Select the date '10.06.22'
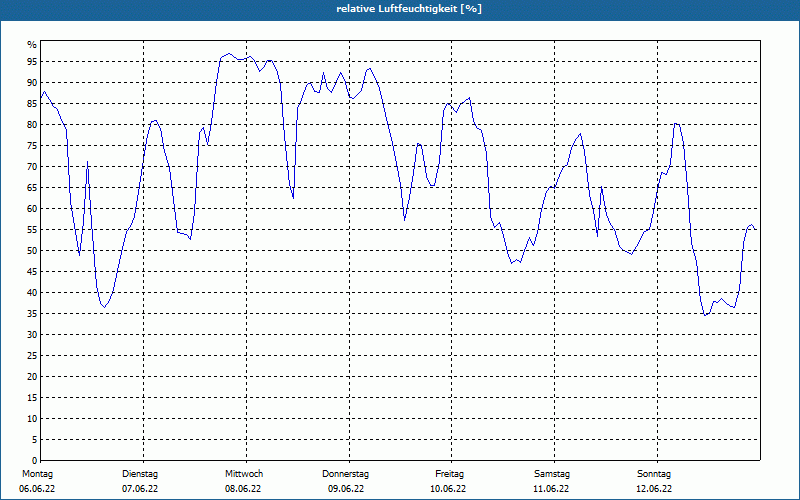Image resolution: width=800 pixels, height=500 pixels. point(448,489)
